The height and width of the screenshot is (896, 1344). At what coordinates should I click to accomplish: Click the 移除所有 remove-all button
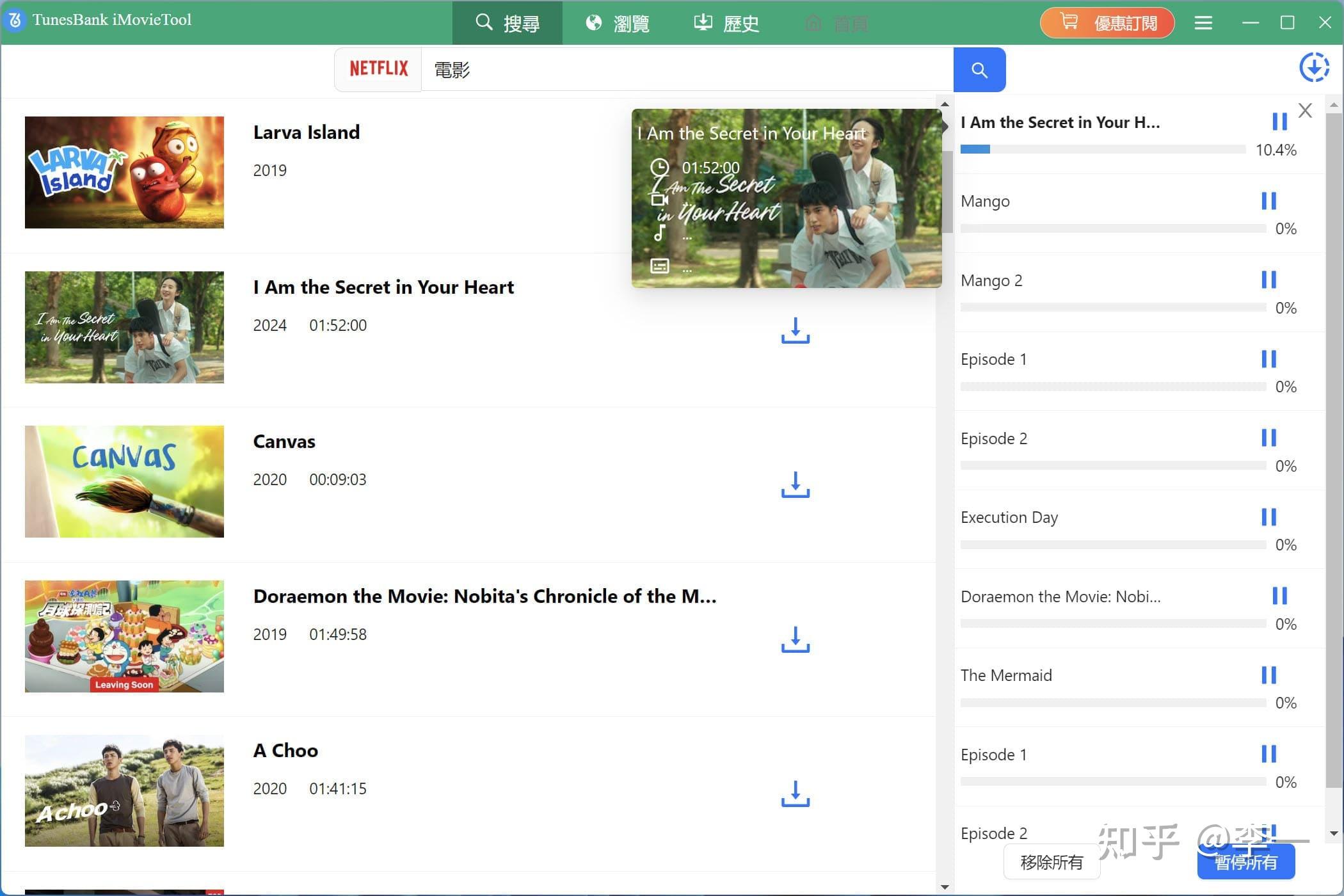[x=1052, y=861]
